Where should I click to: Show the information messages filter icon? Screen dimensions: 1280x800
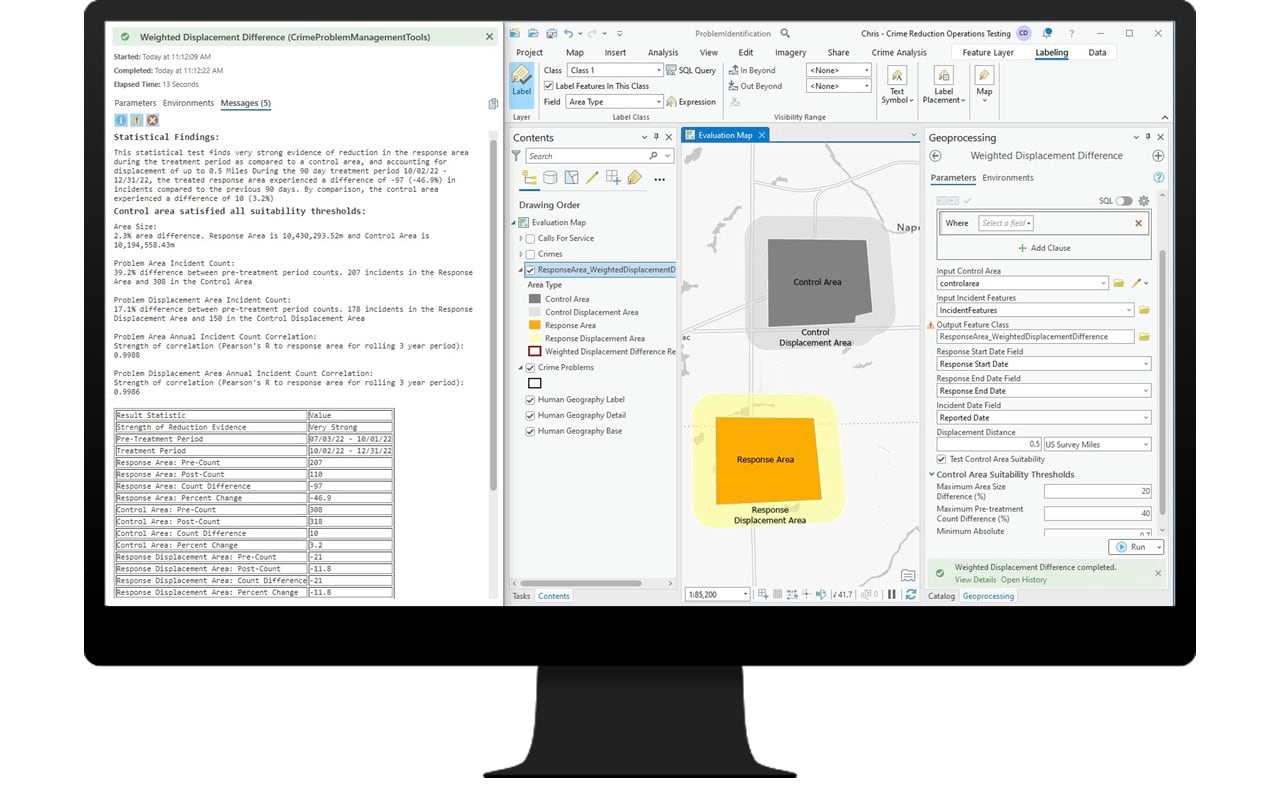point(121,120)
